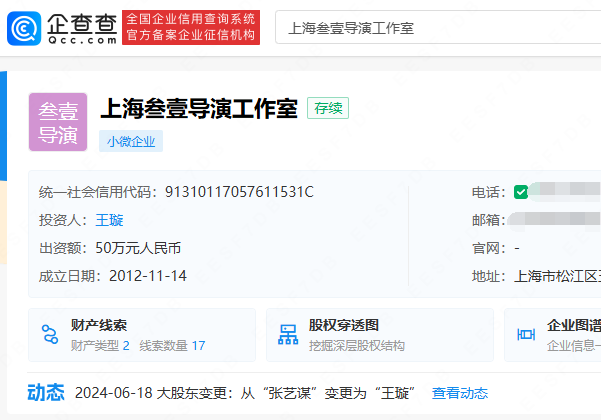Screen dimensions: 601x420
Task: Click the blurred email address
Action: [554, 220]
